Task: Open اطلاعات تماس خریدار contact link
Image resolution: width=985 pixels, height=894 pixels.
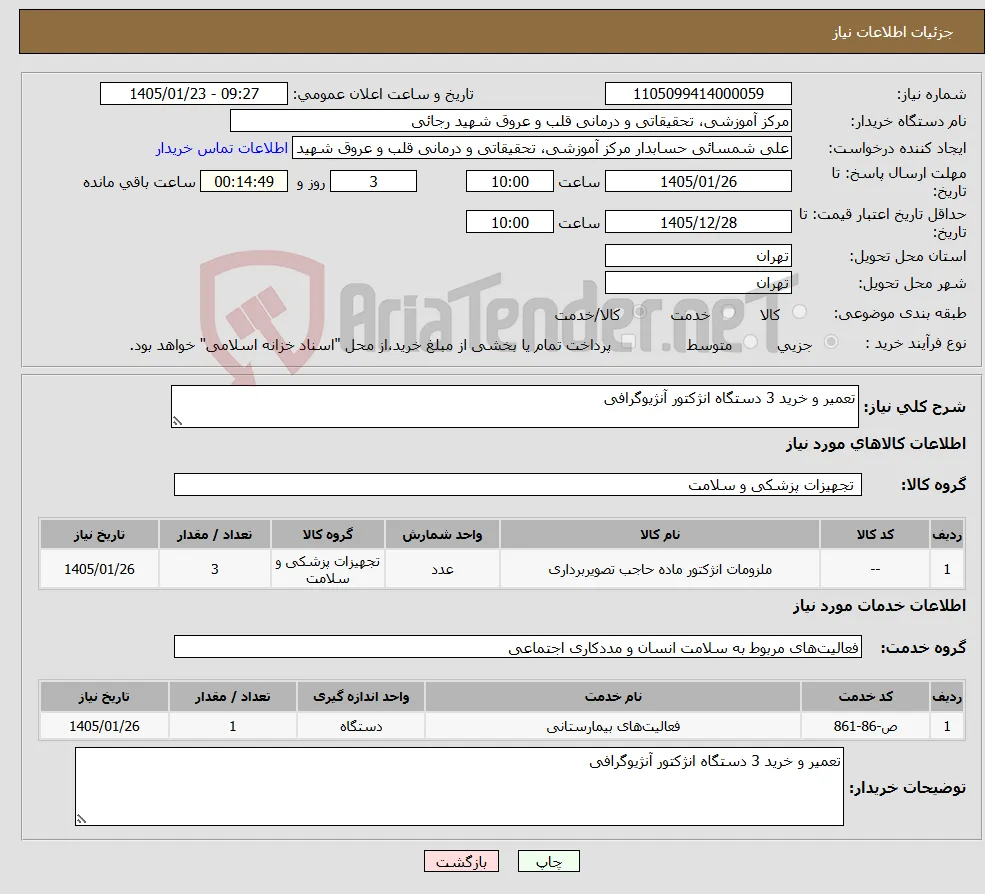Action: (x=222, y=148)
